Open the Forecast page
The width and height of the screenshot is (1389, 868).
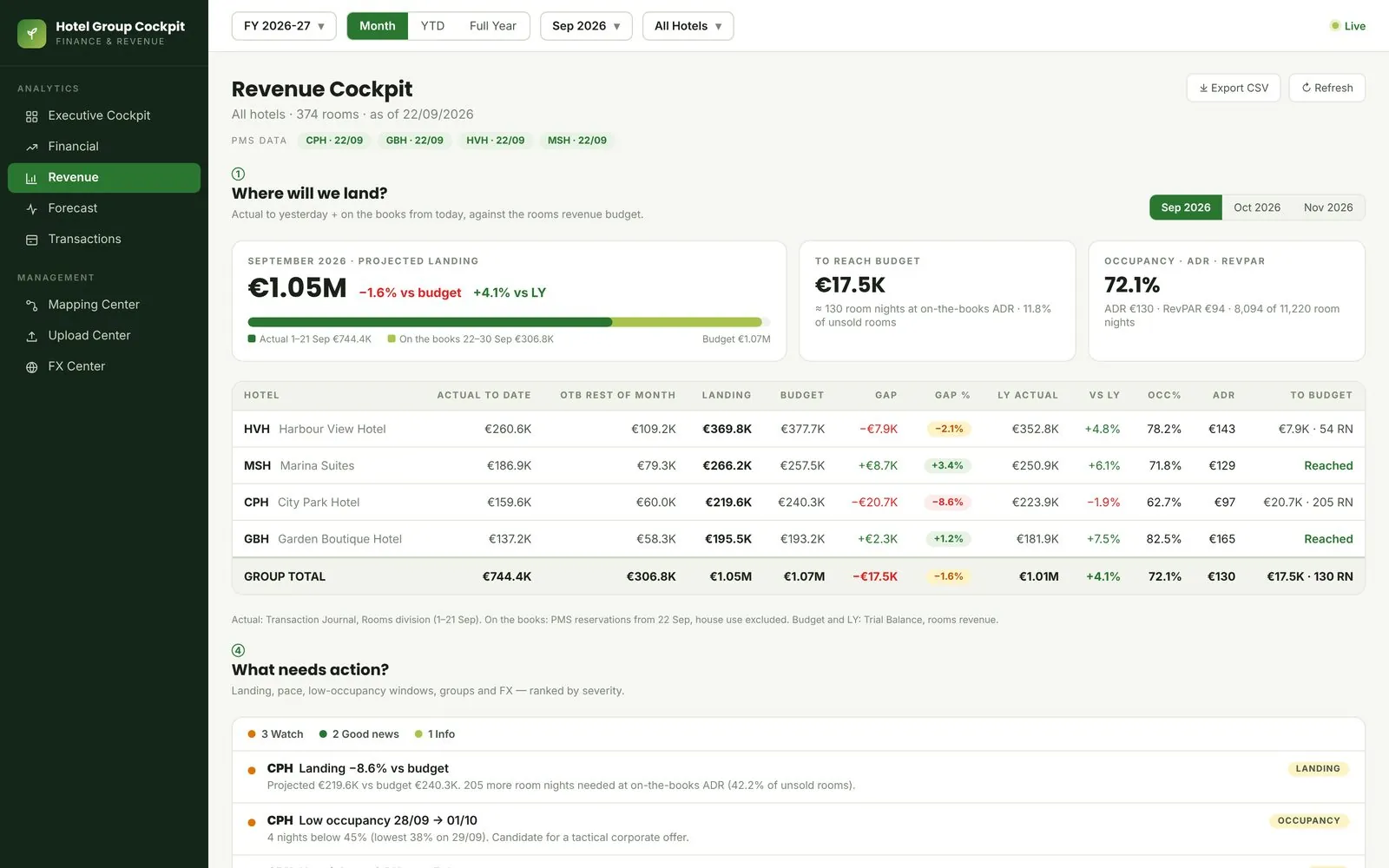pyautogui.click(x=104, y=208)
